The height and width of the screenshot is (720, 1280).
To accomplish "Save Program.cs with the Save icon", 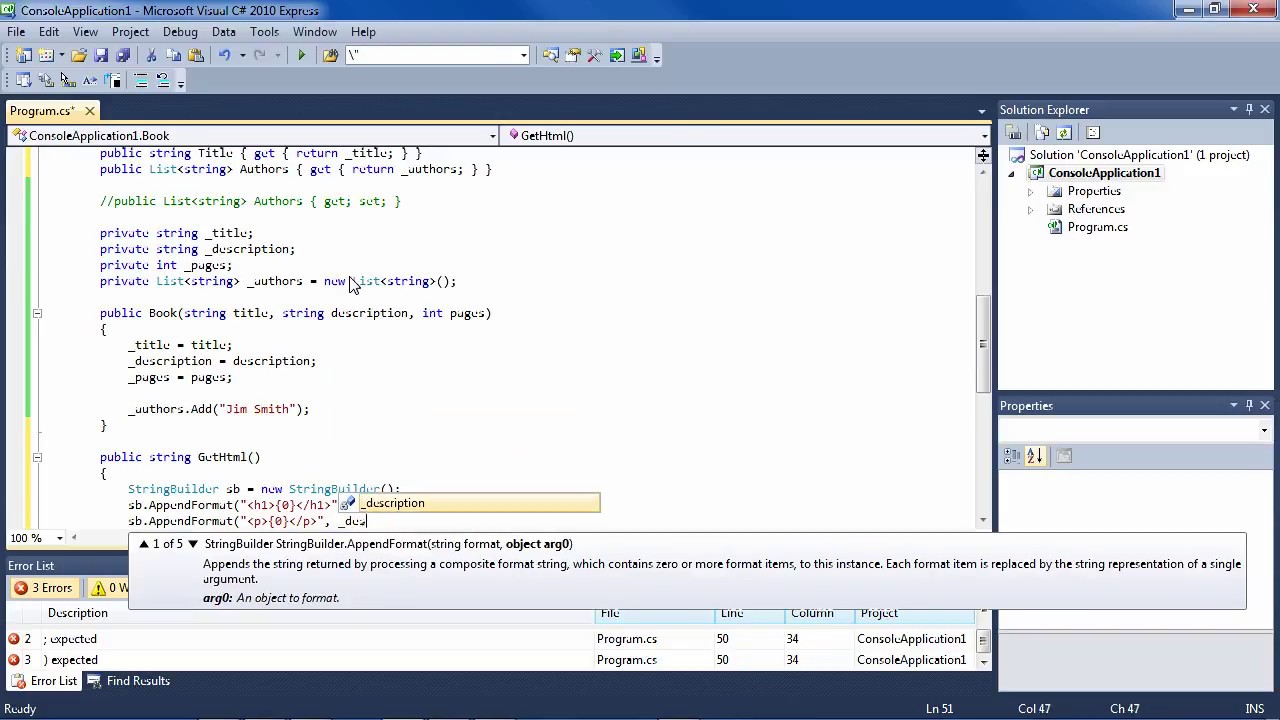I will click(101, 55).
